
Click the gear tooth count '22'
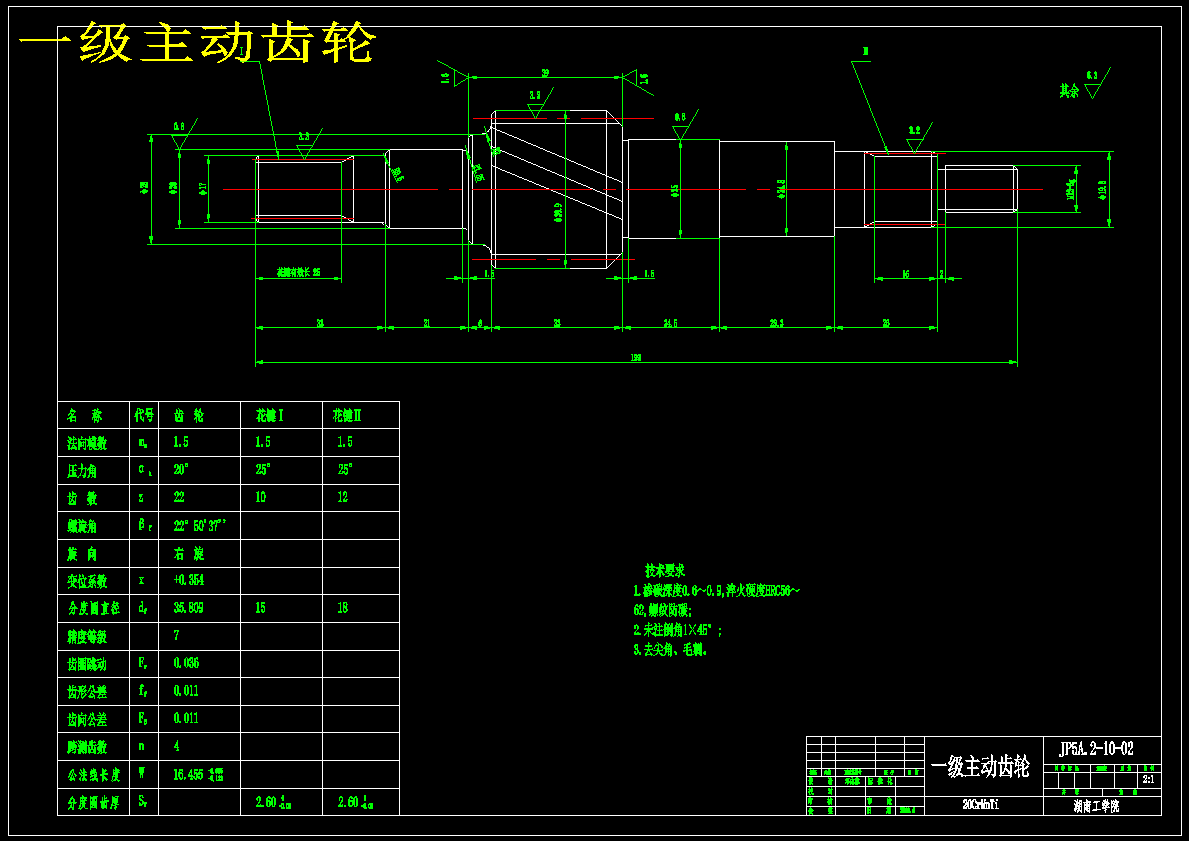pyautogui.click(x=179, y=497)
